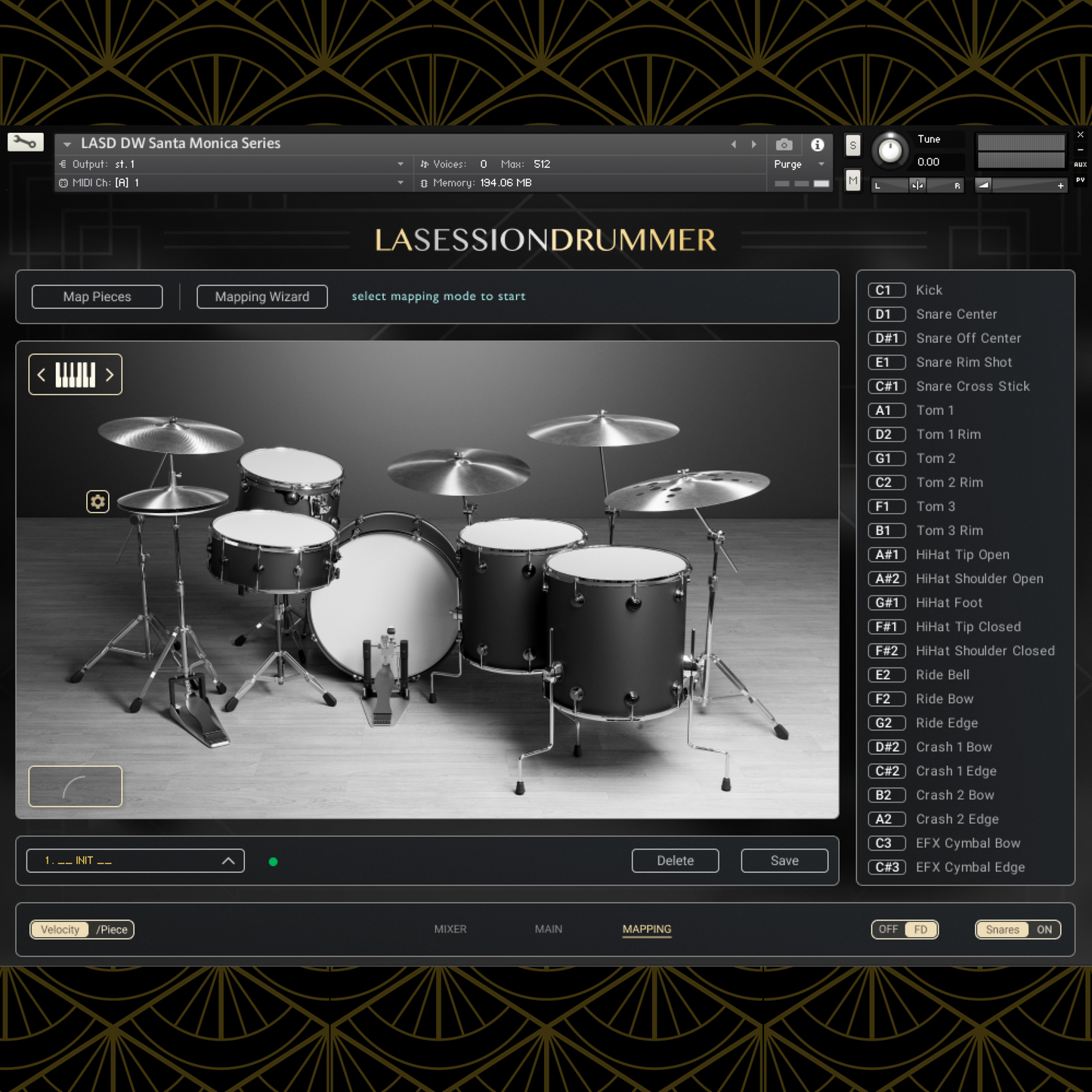This screenshot has height=1092, width=1092.
Task: Toggle the Solo S button
Action: (x=852, y=146)
